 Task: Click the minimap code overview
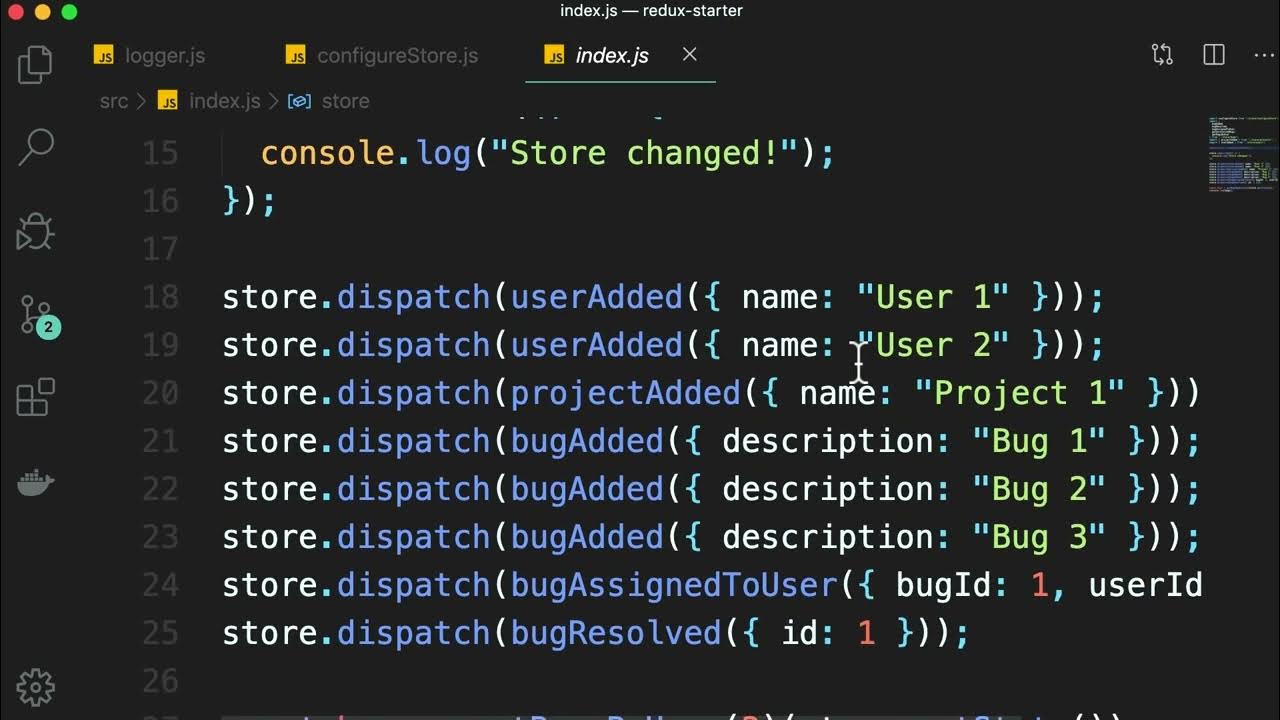click(1241, 153)
